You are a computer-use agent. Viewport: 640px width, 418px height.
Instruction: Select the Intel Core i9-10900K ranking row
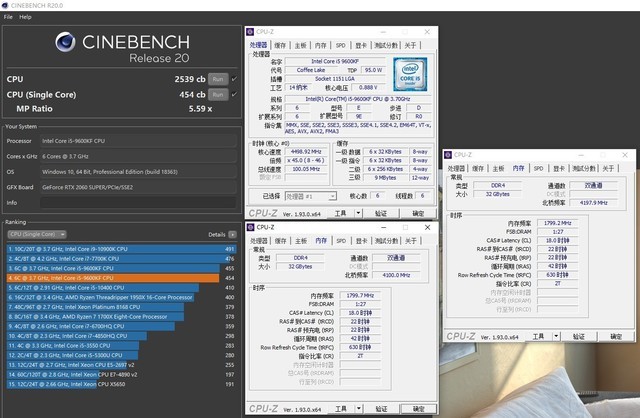pos(122,249)
